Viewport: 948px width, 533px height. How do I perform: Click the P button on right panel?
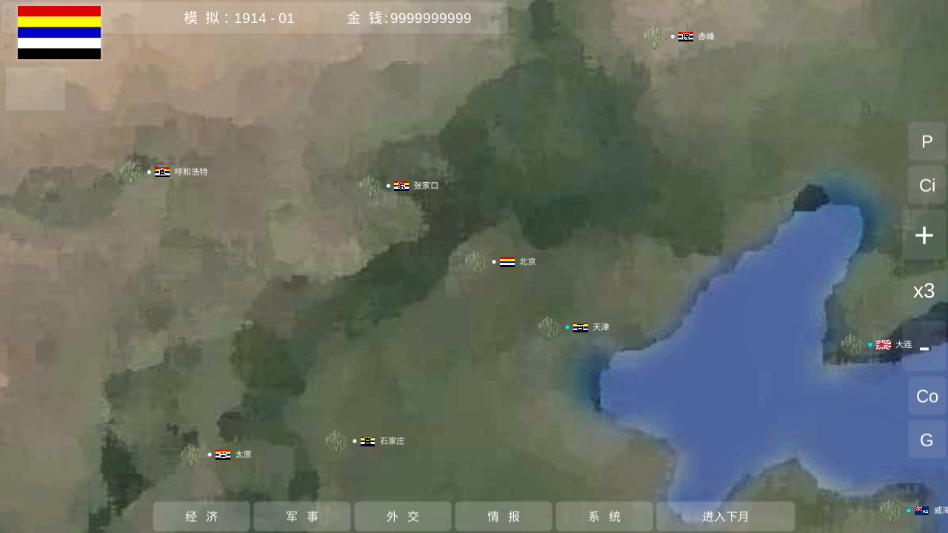click(x=927, y=141)
